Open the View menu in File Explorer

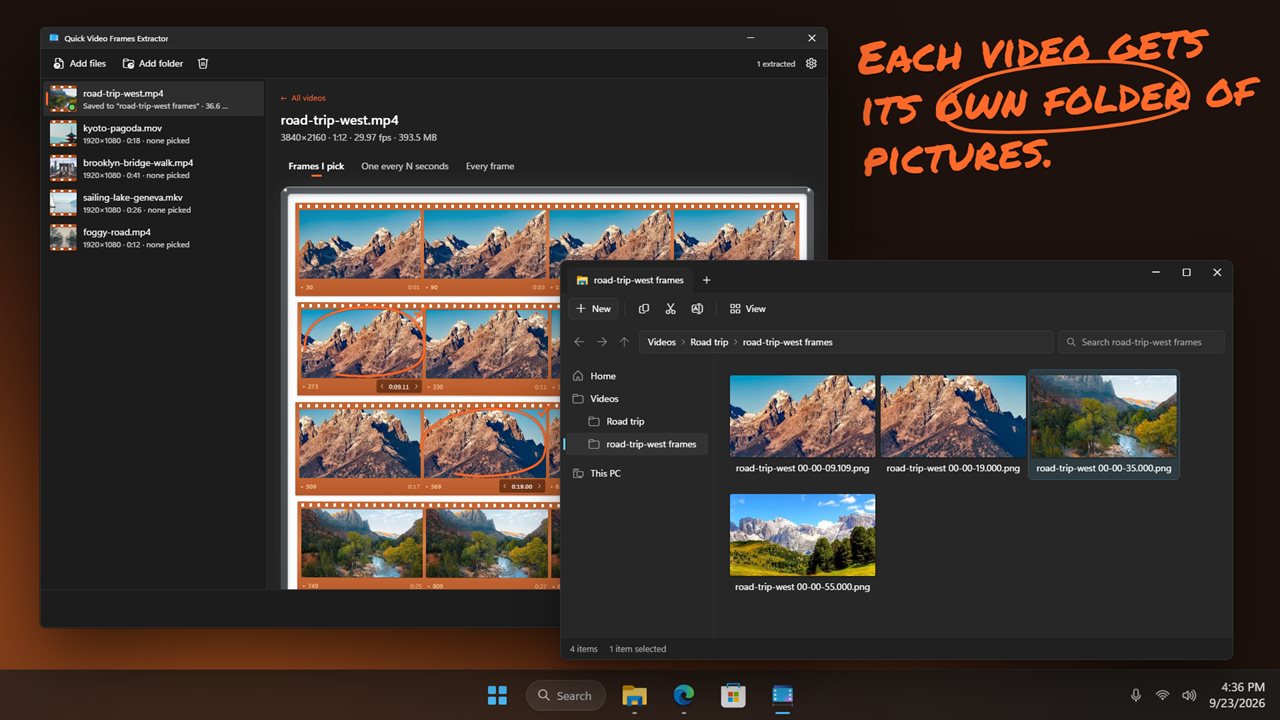coord(748,309)
